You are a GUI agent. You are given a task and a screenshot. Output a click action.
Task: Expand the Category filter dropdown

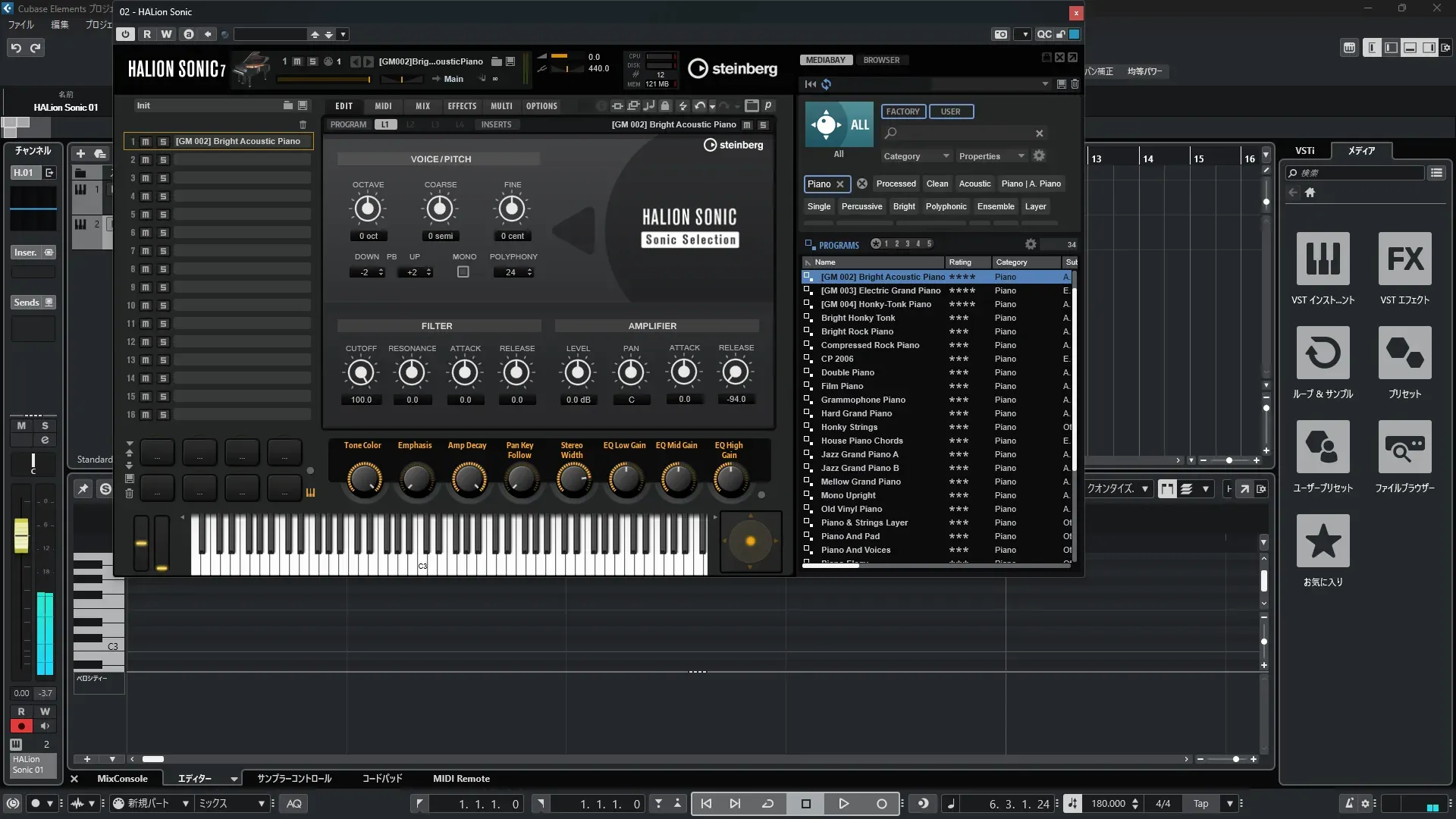pos(916,156)
